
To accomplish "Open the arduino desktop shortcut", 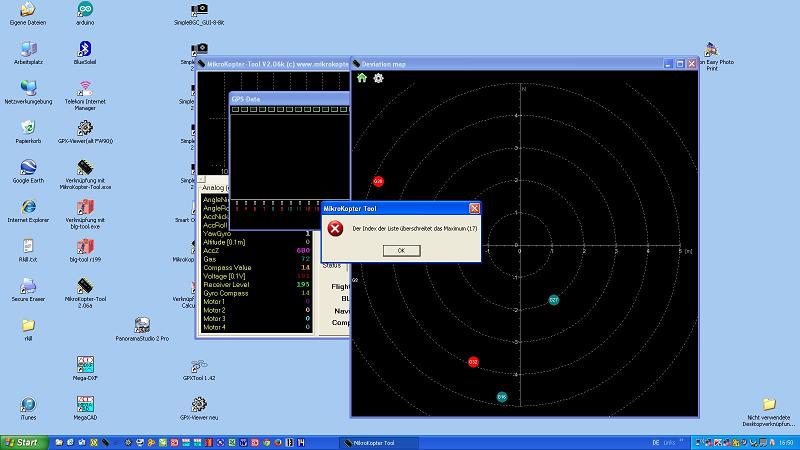I will (x=85, y=14).
